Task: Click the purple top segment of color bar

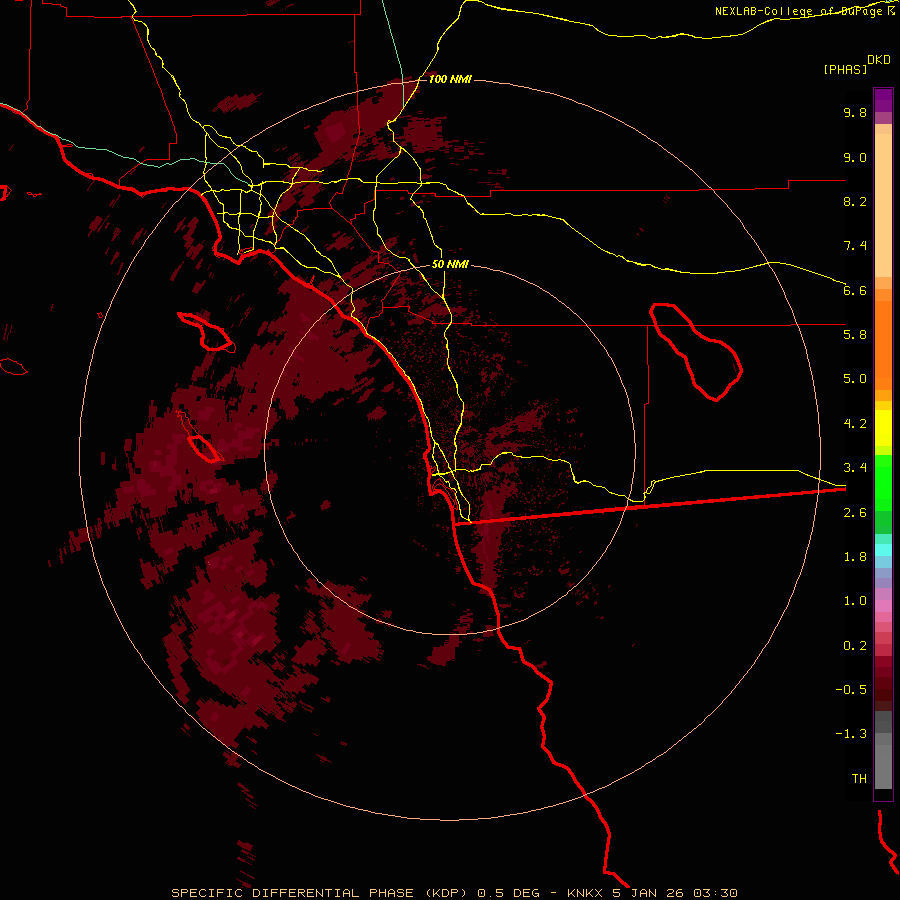Action: tap(883, 100)
